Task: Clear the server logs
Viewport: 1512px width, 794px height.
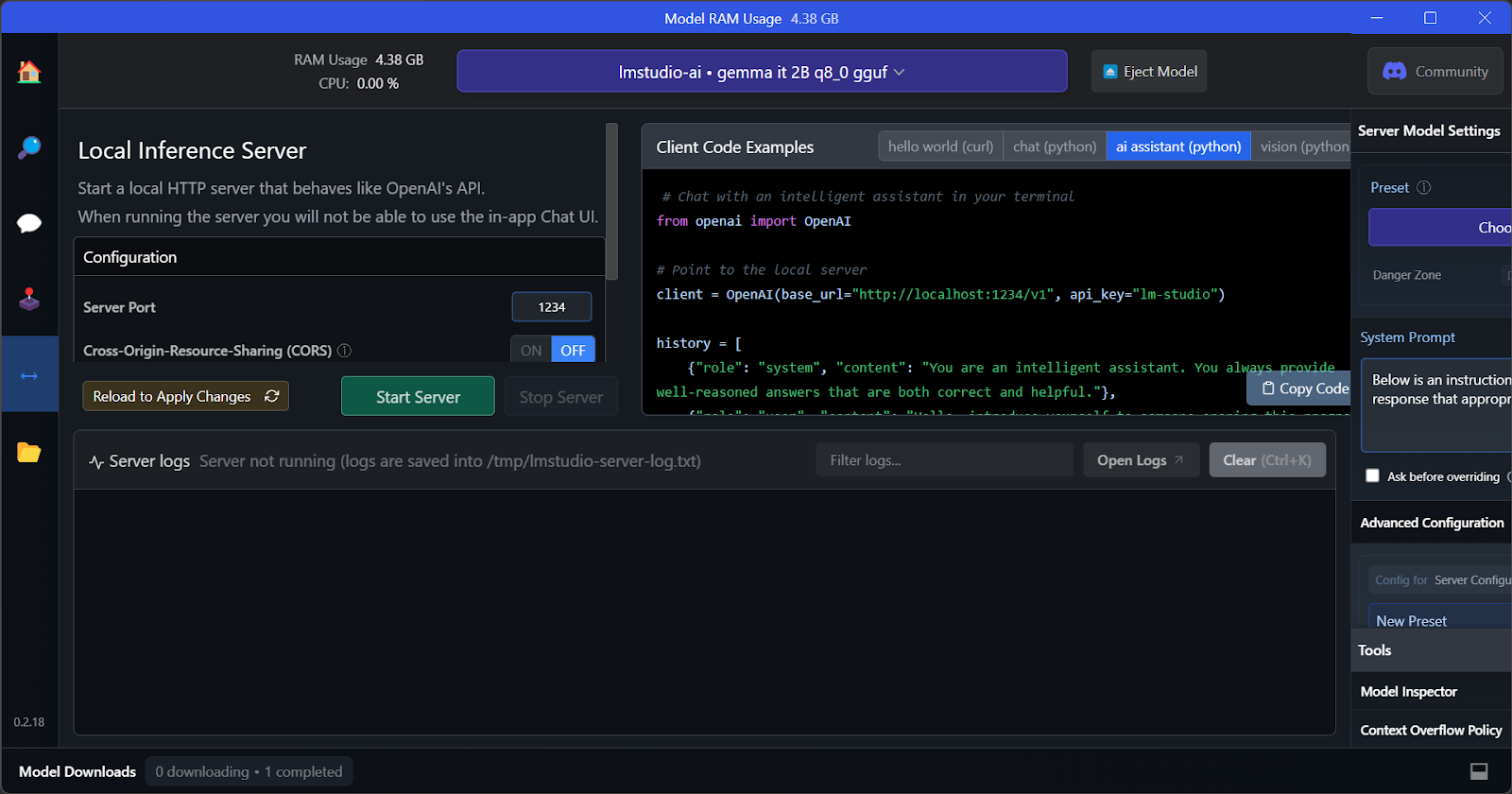Action: point(1267,460)
